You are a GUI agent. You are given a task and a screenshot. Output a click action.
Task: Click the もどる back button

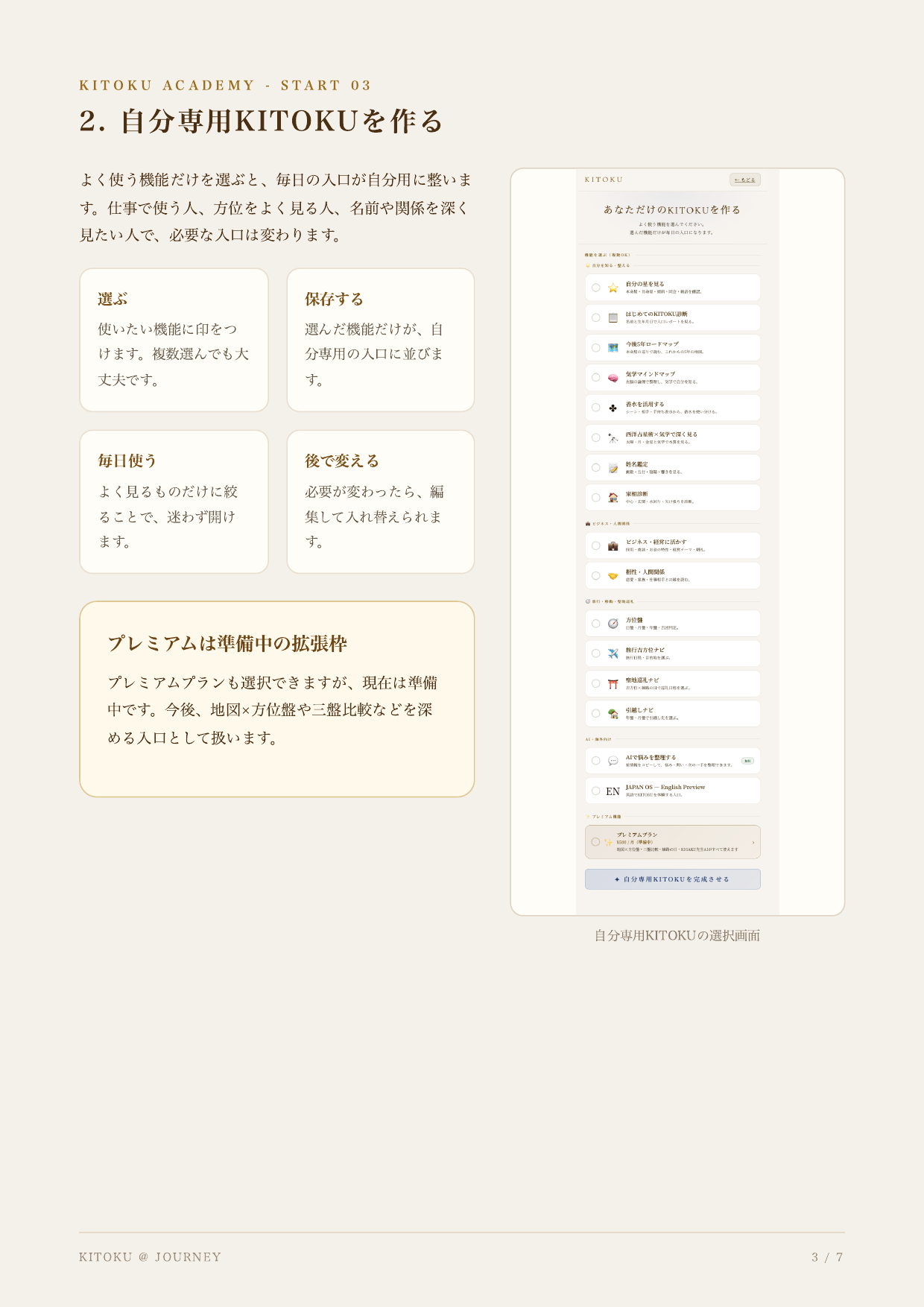coord(745,180)
